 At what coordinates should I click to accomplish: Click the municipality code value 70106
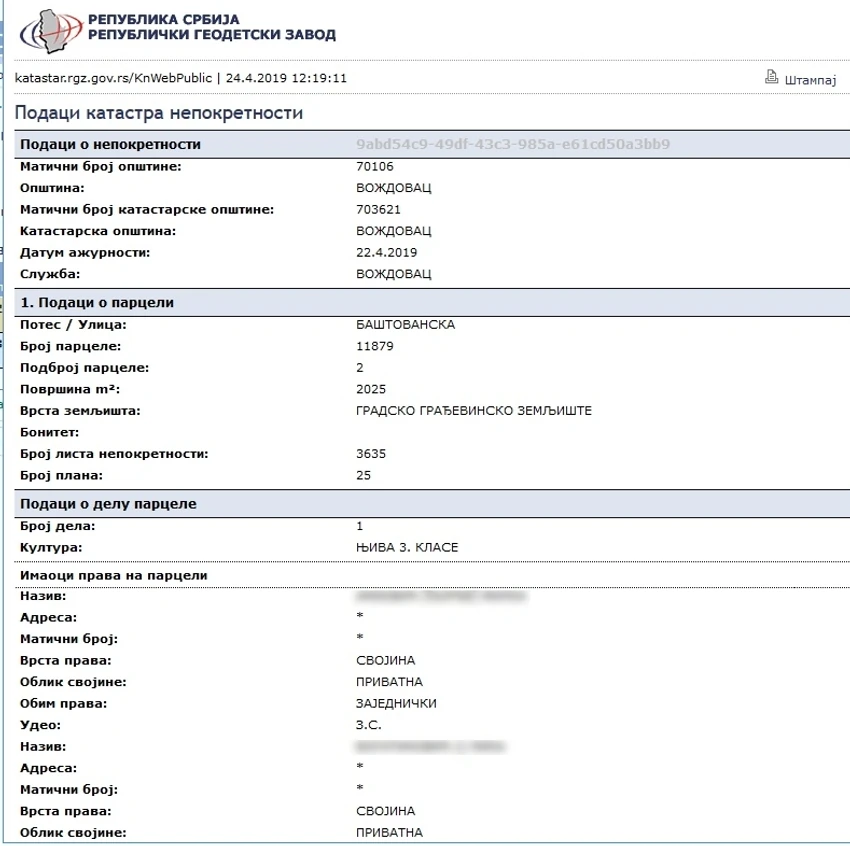[375, 166]
